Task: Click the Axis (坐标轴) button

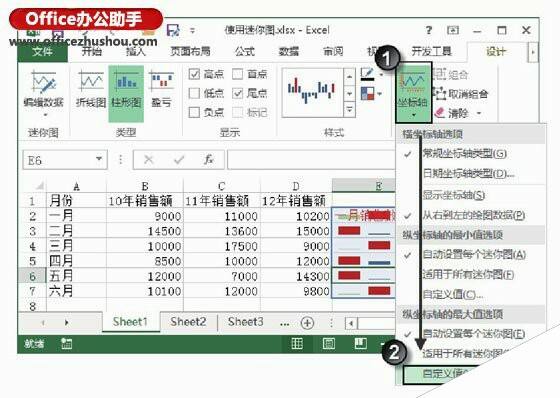Action: pyautogui.click(x=413, y=94)
